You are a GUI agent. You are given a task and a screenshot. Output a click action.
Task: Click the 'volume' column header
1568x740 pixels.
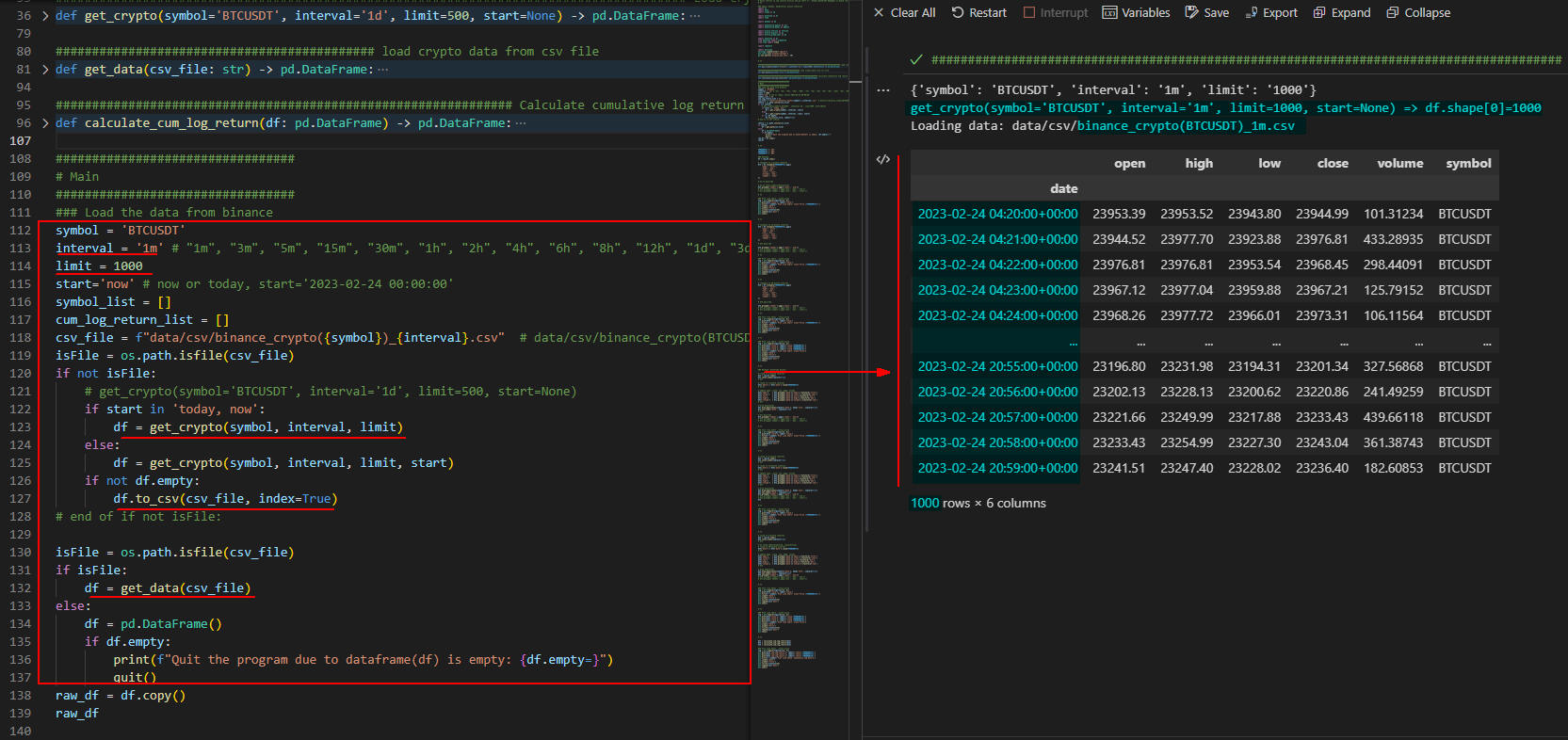coord(1400,164)
